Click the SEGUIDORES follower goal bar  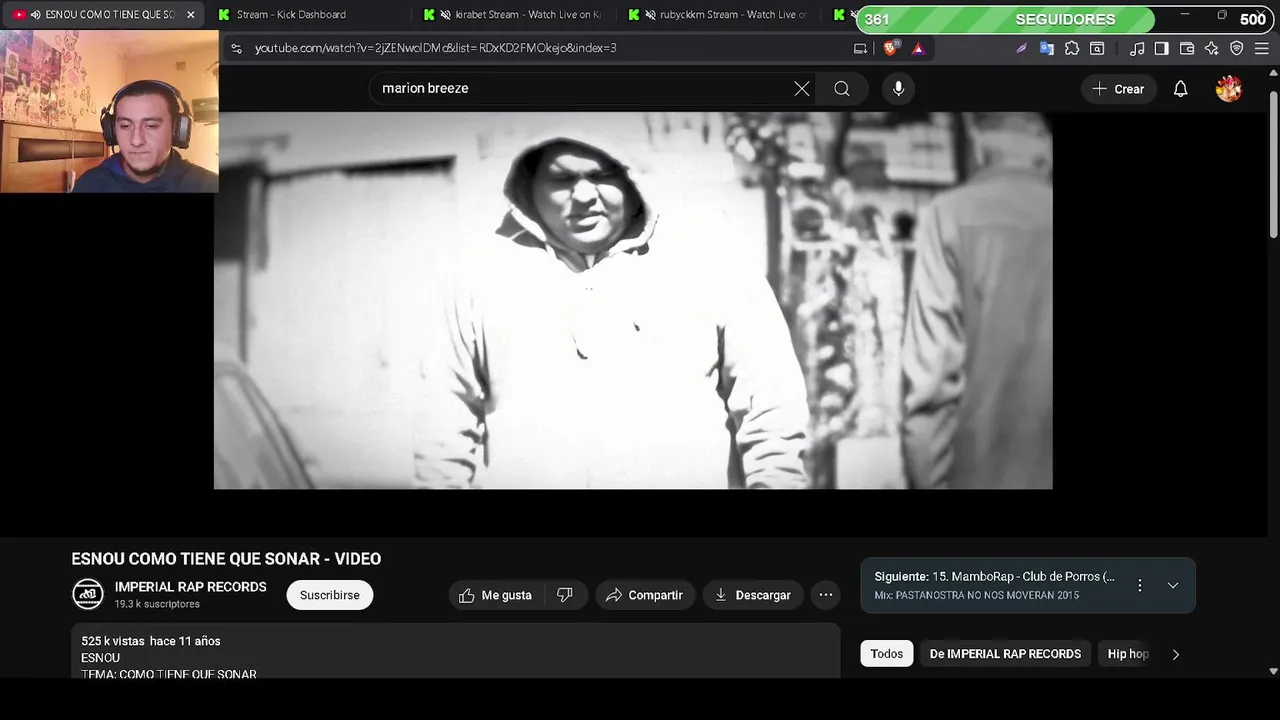point(1065,19)
